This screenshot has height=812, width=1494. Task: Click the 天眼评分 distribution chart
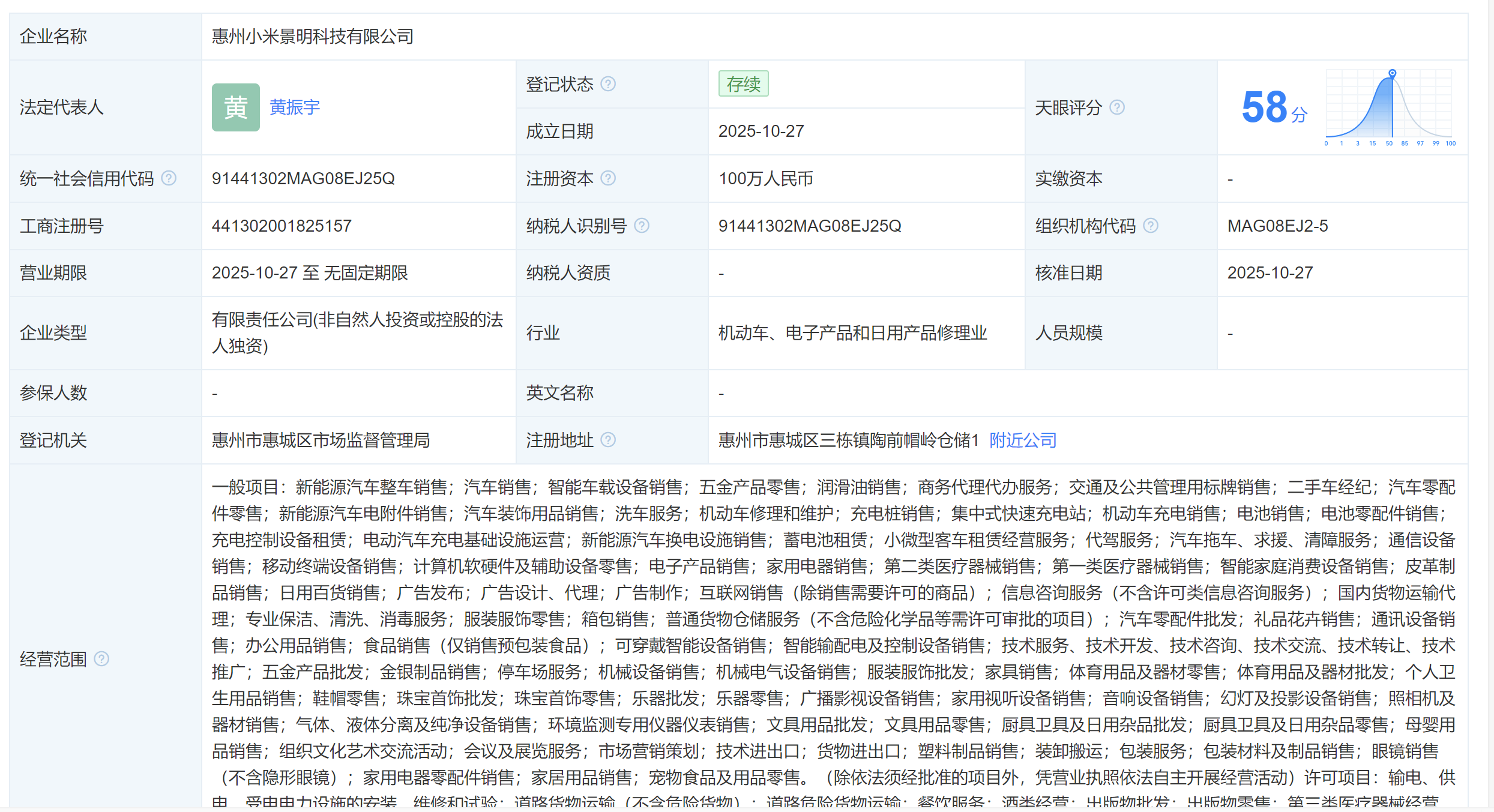1389,107
